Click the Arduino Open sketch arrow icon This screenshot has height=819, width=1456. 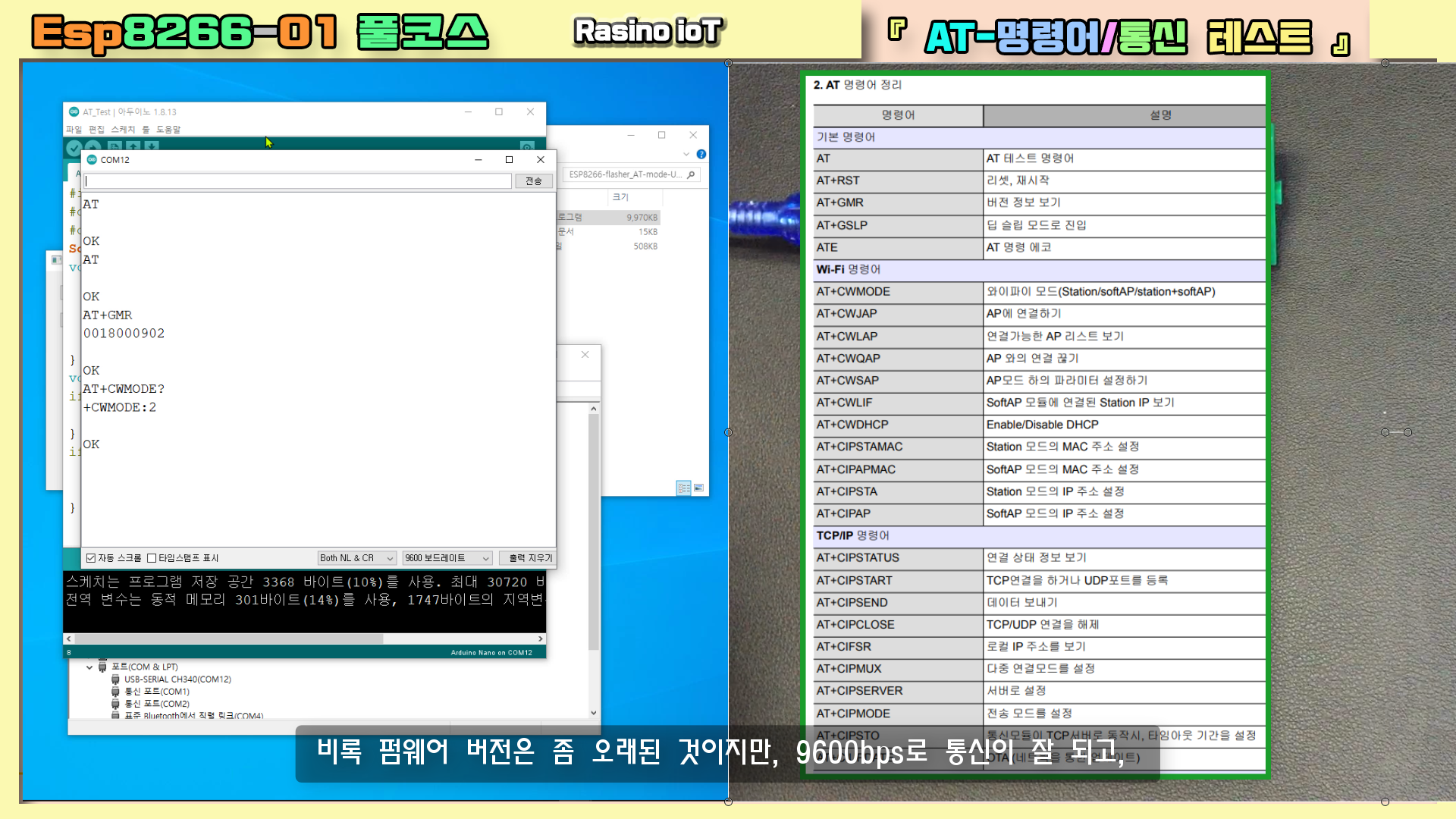tap(133, 146)
